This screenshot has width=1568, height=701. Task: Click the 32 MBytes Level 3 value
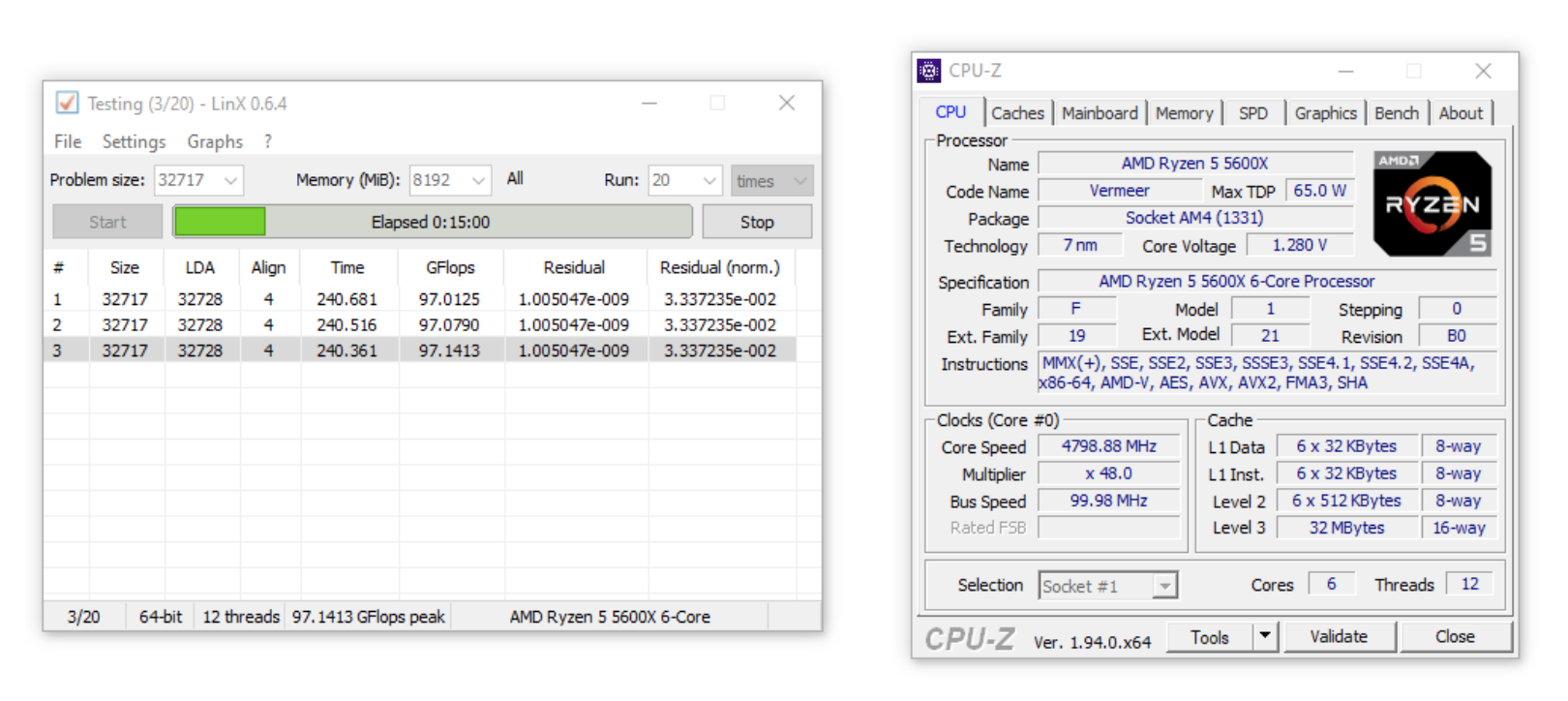pos(1346,528)
